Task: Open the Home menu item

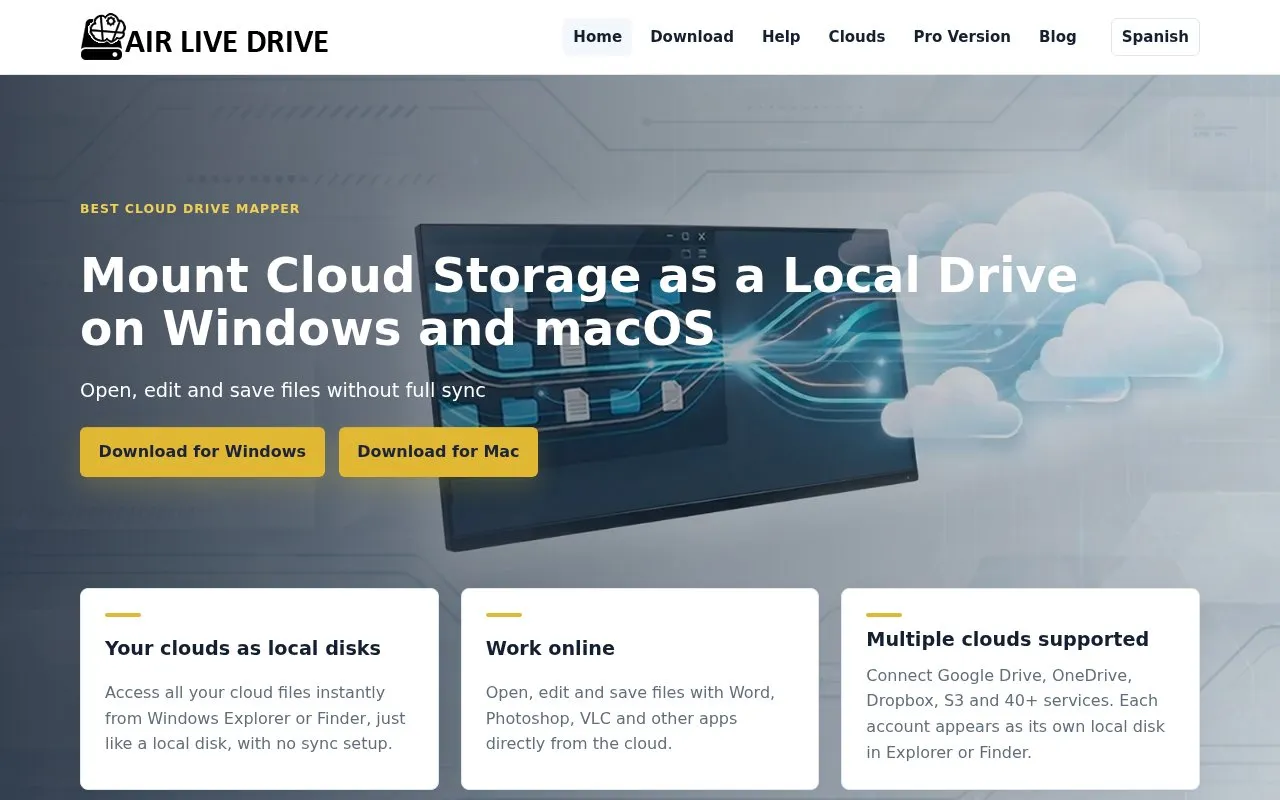Action: [x=597, y=37]
